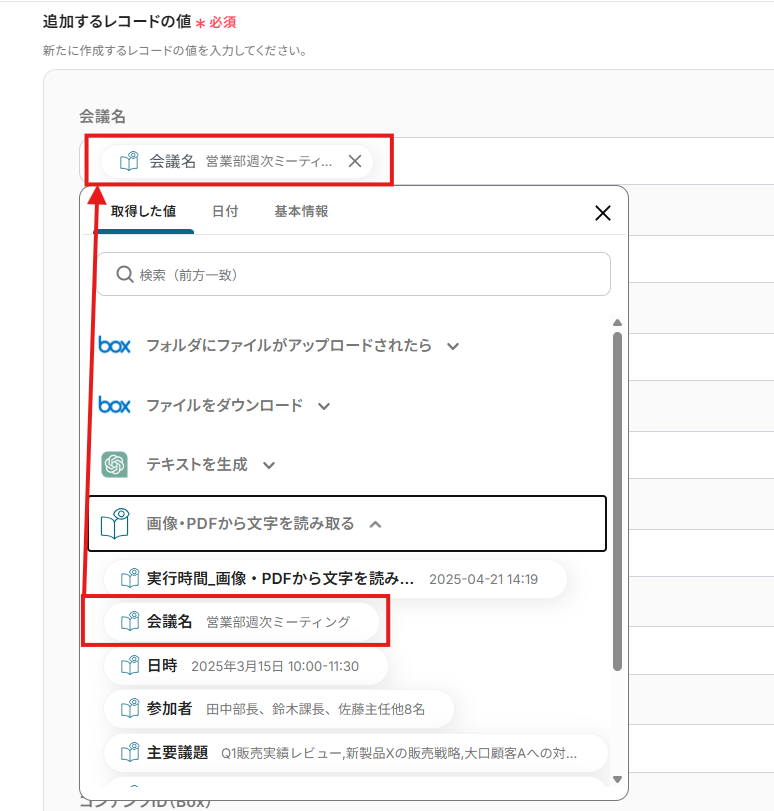Screen dimensions: 774x811
Task: Click scrollbar up arrow in the value list
Action: [617, 323]
